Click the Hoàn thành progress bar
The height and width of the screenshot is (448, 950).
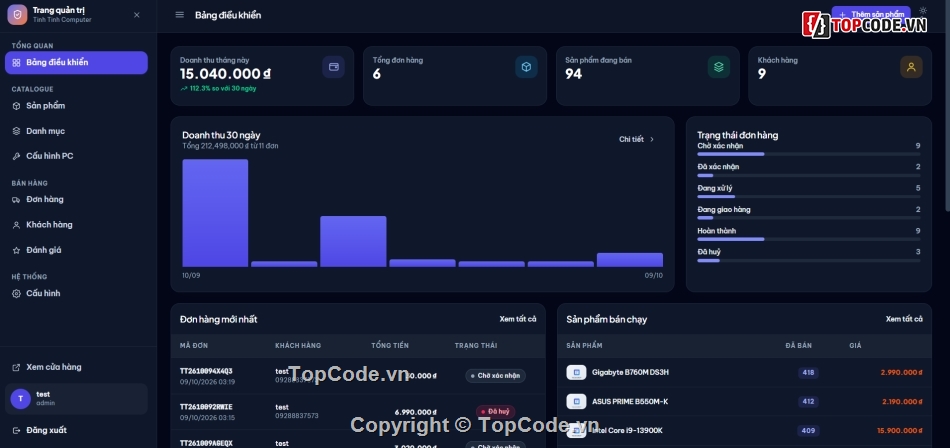[809, 239]
